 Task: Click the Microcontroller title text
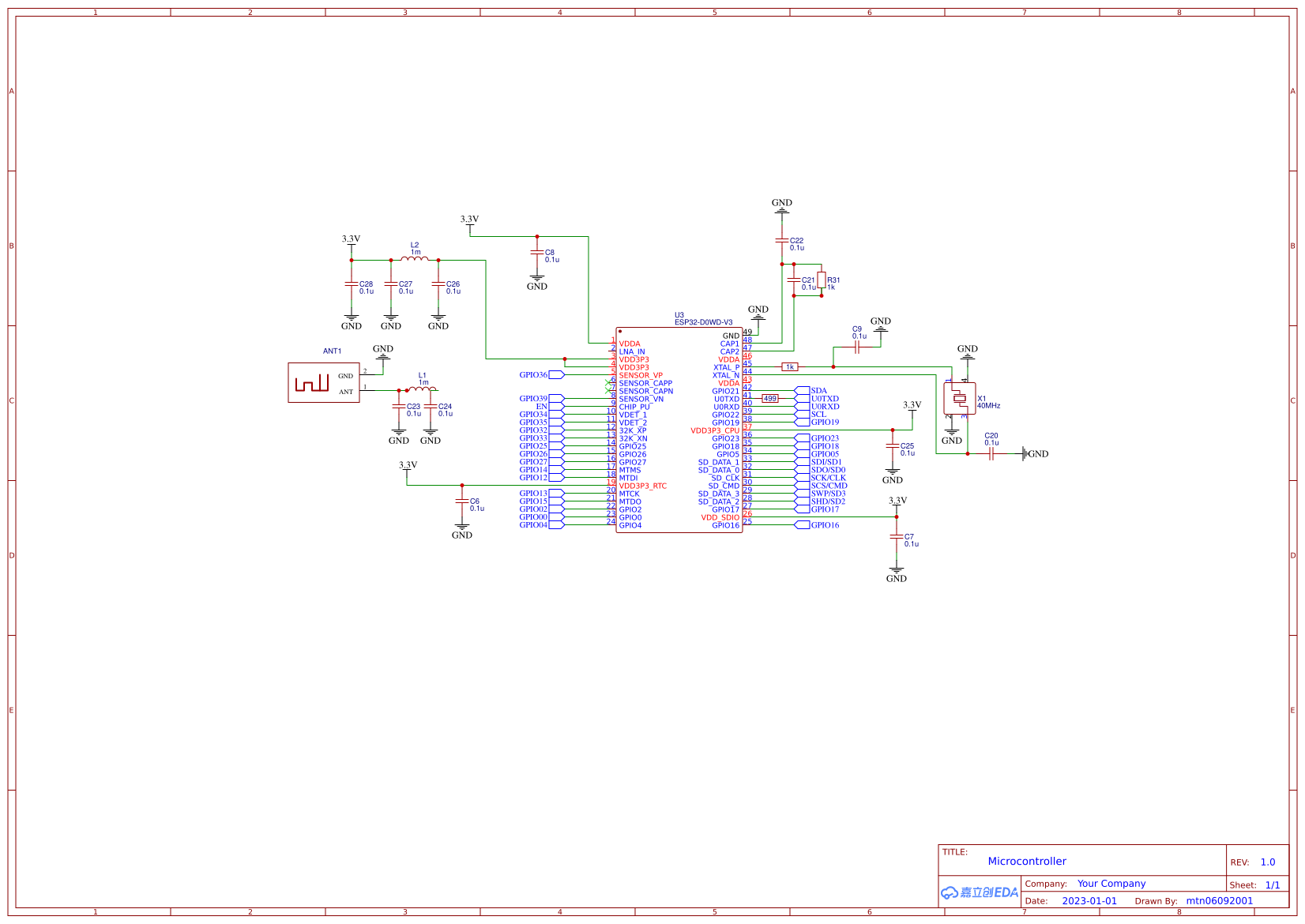click(x=1028, y=861)
